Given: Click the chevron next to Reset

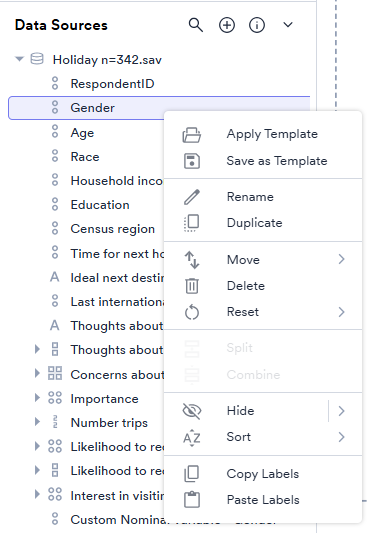Looking at the screenshot, I should (x=341, y=312).
